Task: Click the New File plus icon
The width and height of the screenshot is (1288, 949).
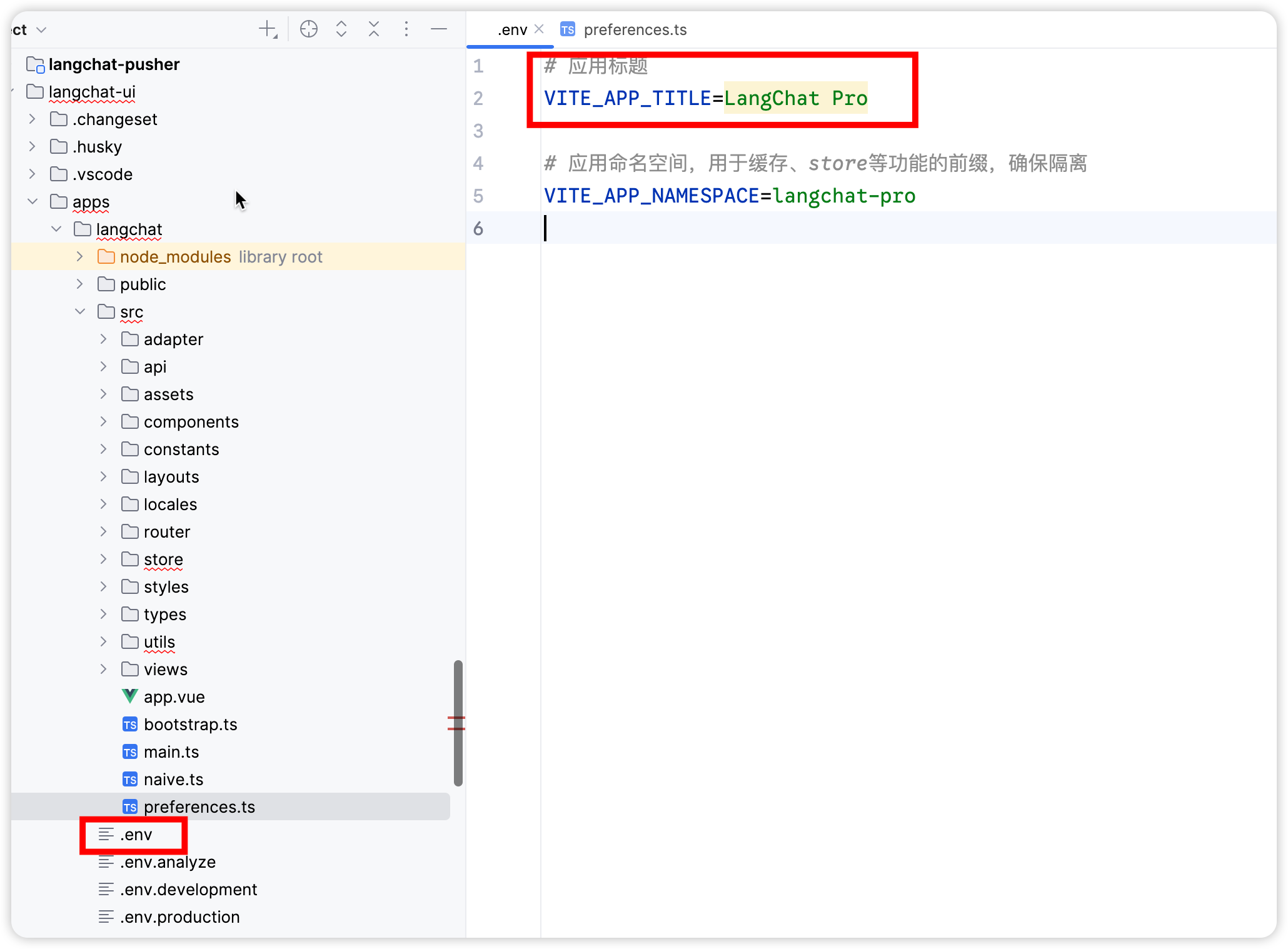Action: click(x=268, y=29)
